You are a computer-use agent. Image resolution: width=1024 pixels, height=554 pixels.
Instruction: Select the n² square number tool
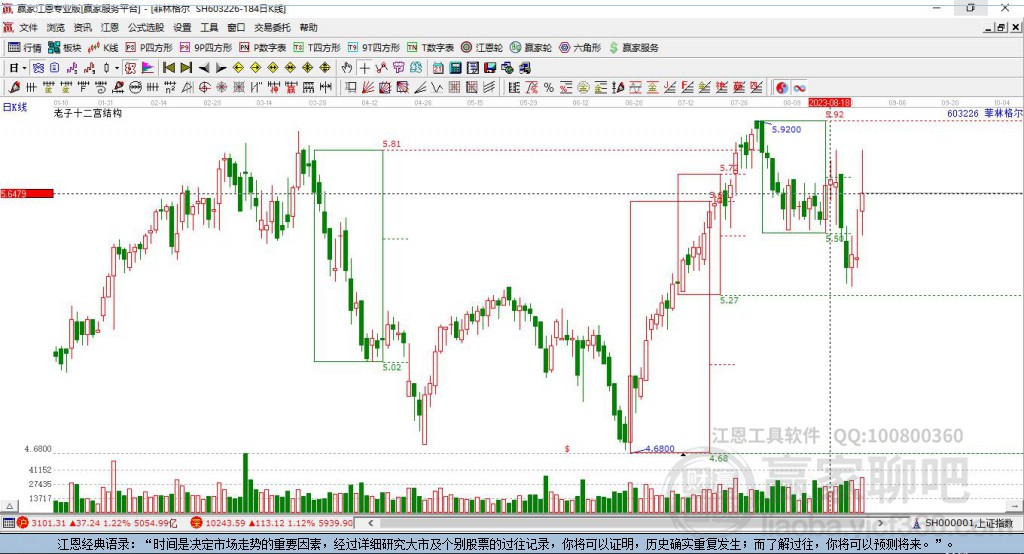[170, 88]
